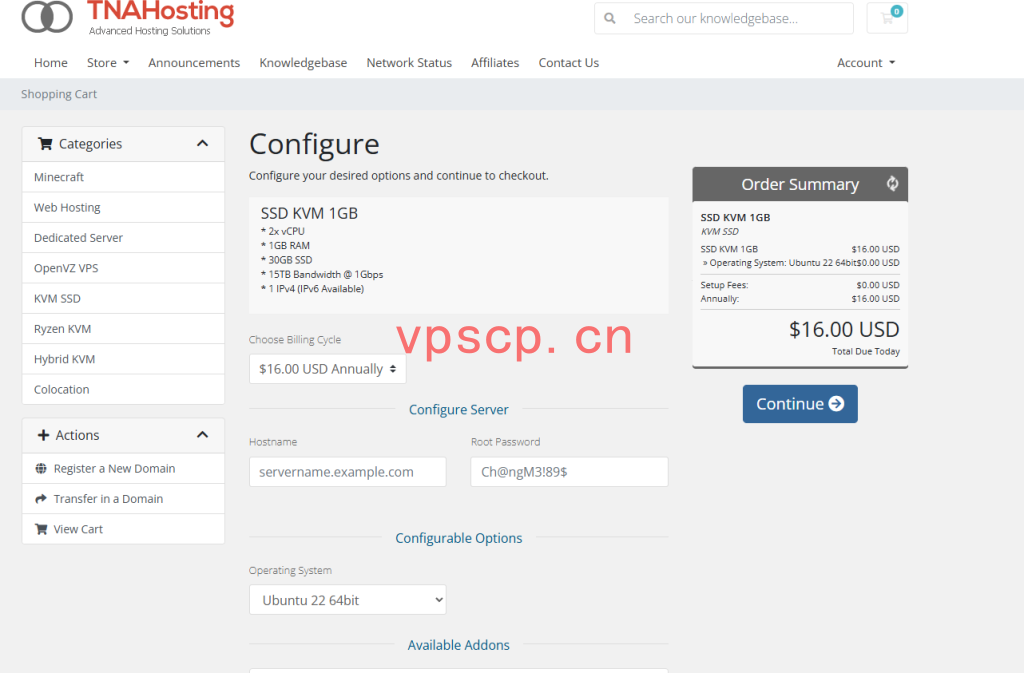Click the 15TB Bandwidth spec line

coord(322,274)
